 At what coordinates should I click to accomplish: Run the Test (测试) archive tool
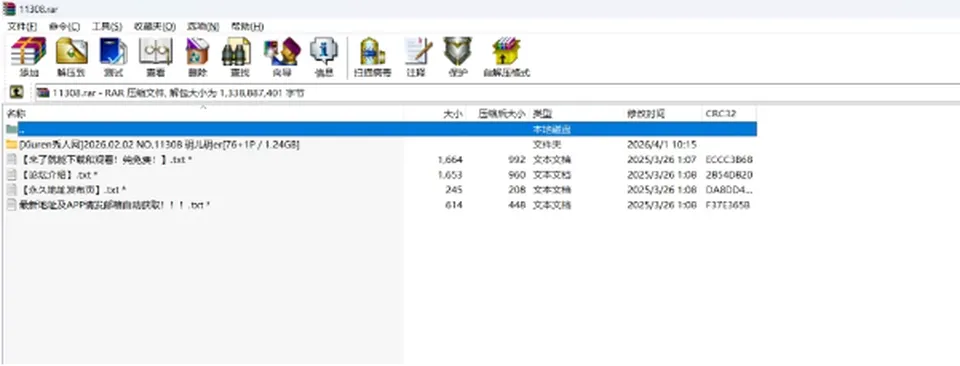[113, 56]
